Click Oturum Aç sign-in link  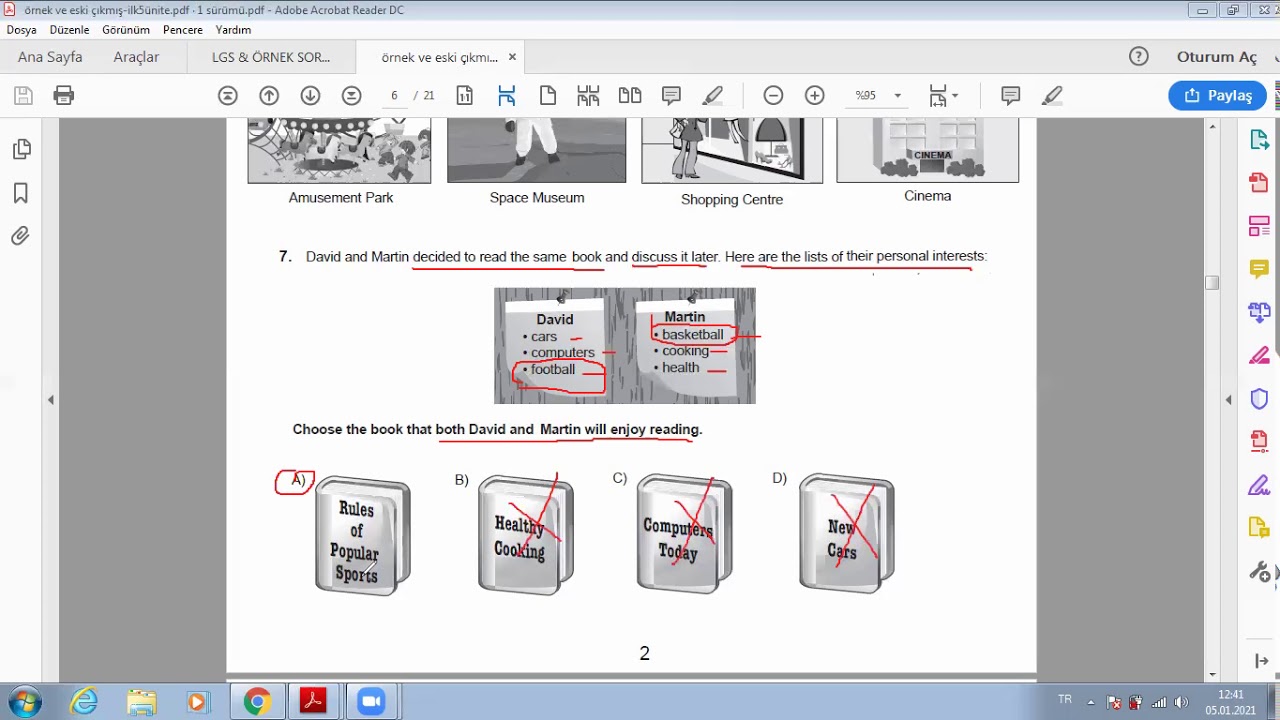point(1216,57)
